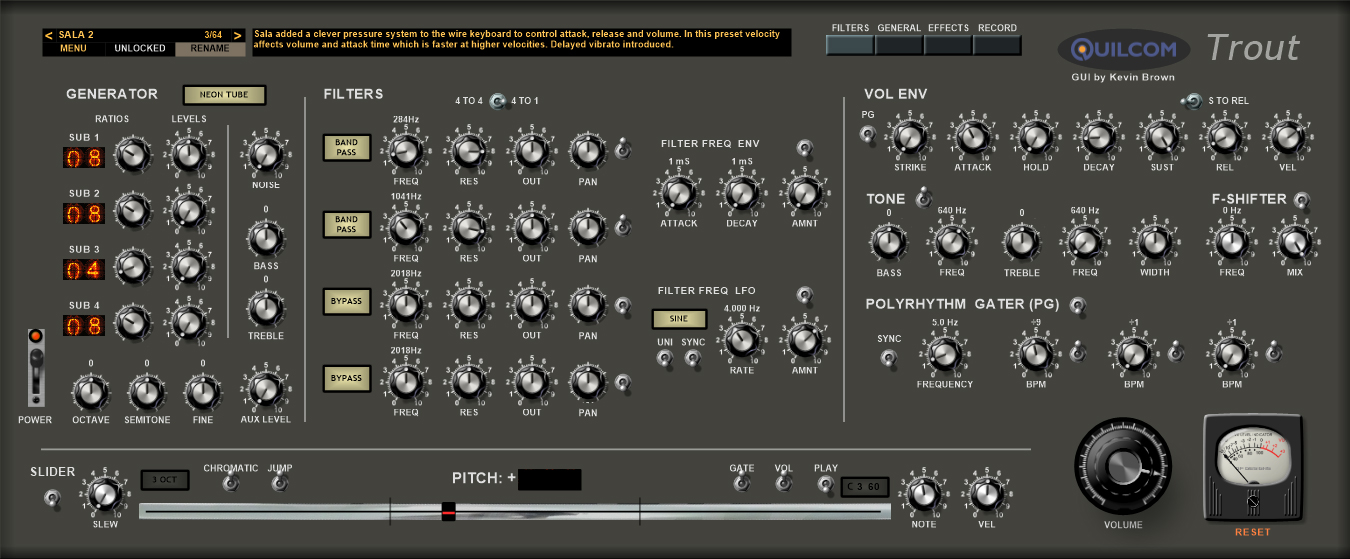
Task: Click the Quilcom logo
Action: pos(1124,49)
